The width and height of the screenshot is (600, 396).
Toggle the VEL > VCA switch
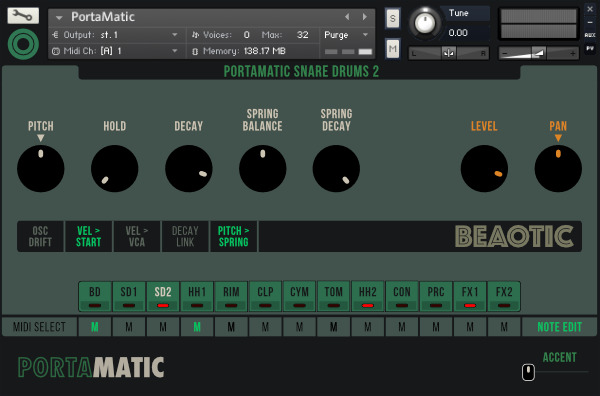[x=137, y=236]
